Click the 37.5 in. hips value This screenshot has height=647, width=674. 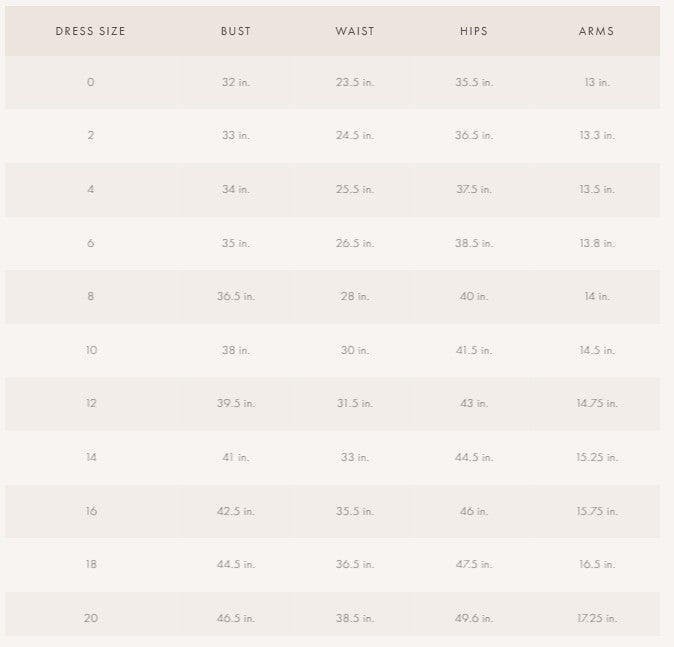pos(474,189)
